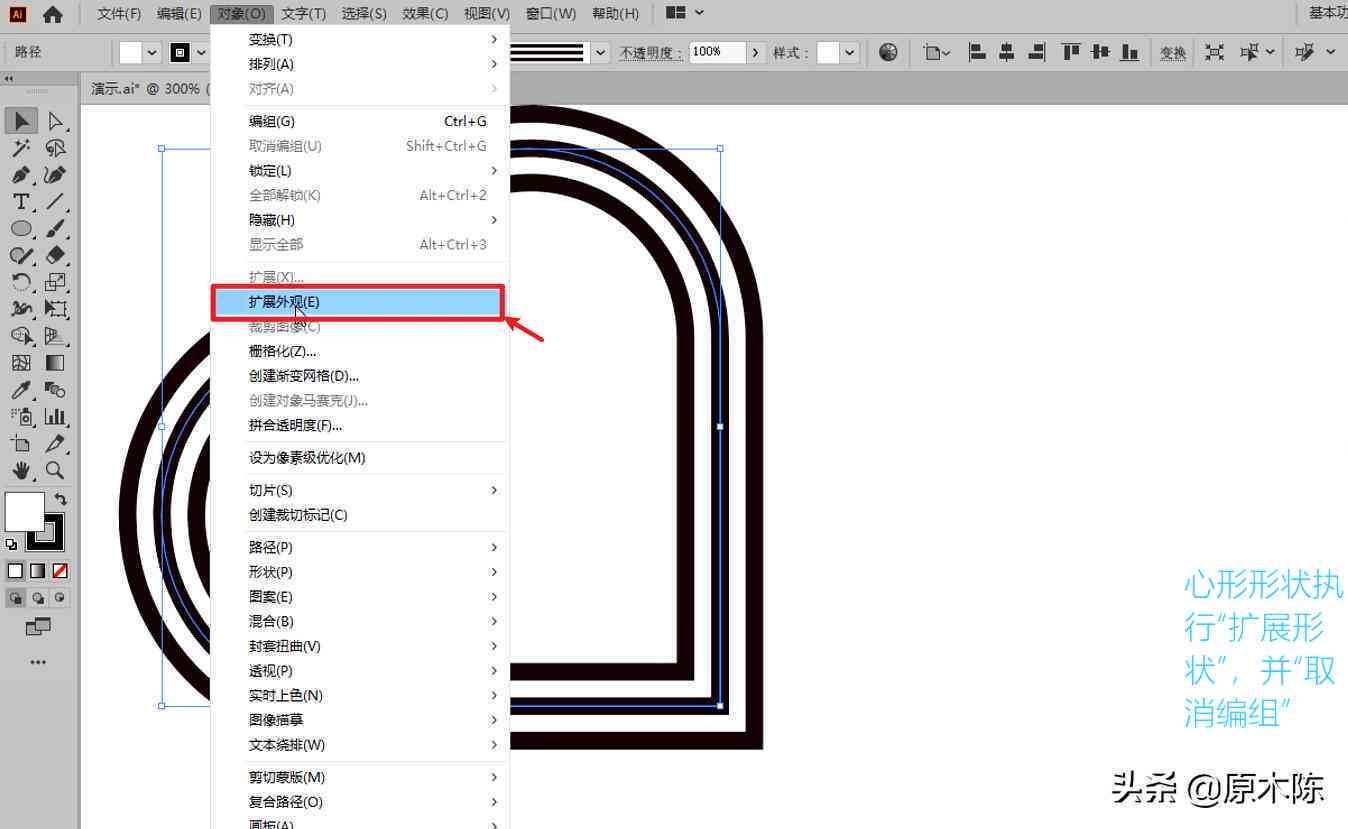Swap fill and stroke colors

point(61,498)
